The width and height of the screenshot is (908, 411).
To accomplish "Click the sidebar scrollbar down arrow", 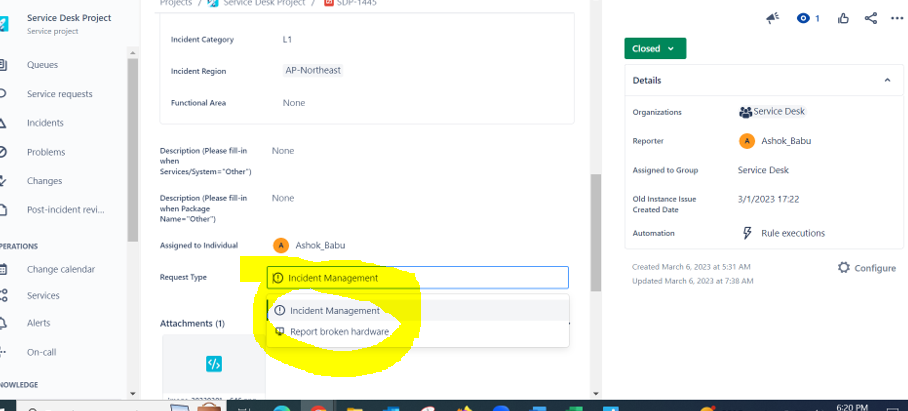I will pyautogui.click(x=133, y=393).
